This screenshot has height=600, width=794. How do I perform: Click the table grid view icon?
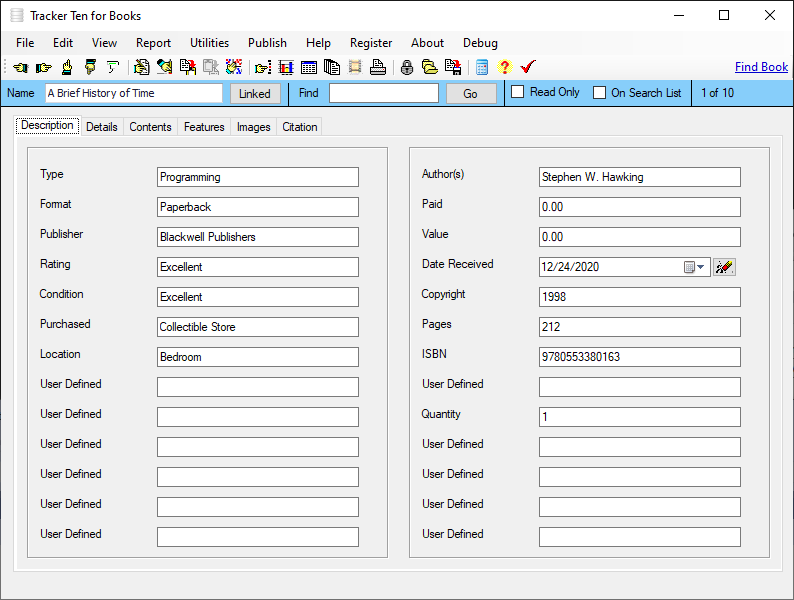[309, 68]
